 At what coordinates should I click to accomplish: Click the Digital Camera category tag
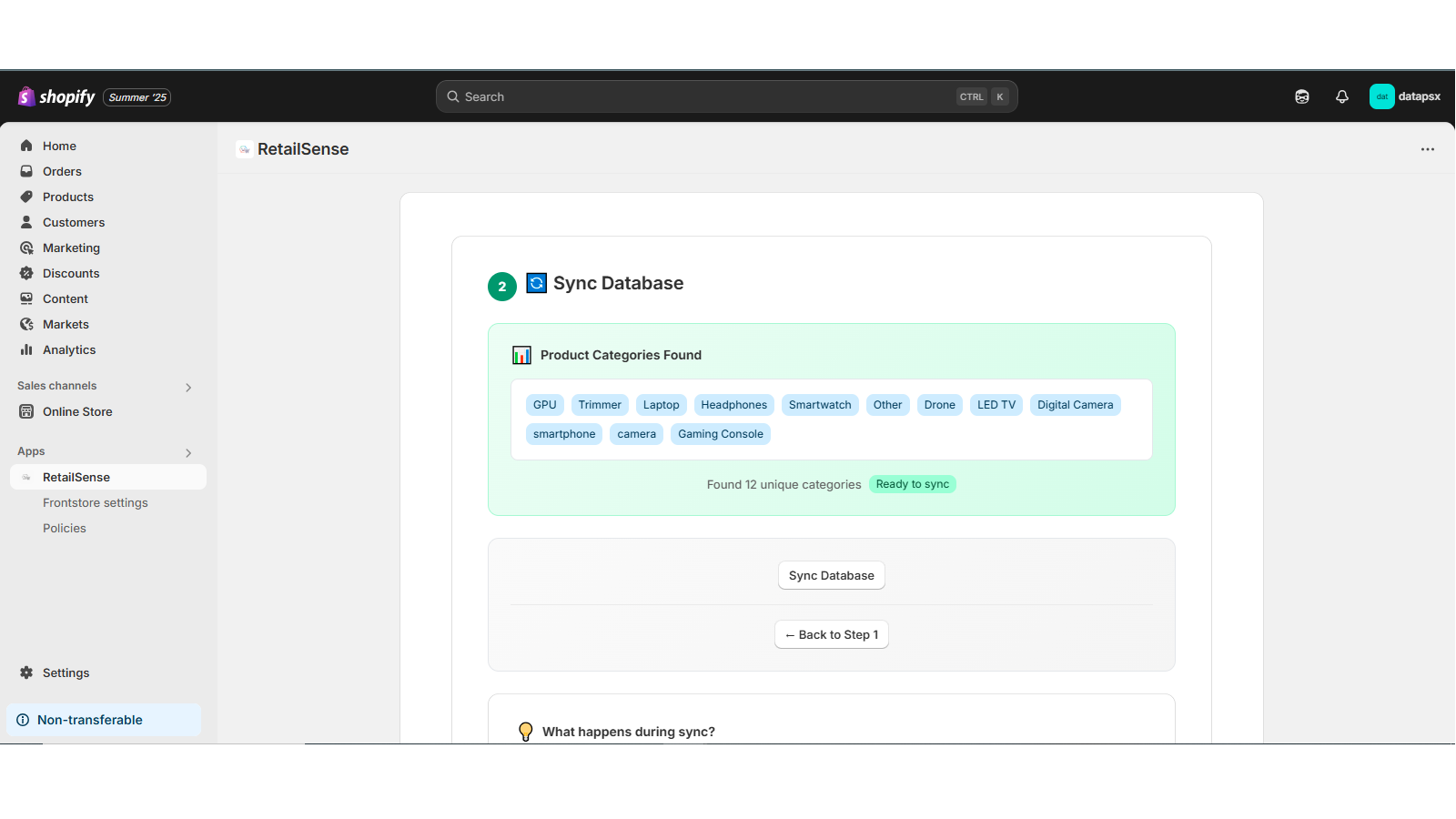(x=1076, y=405)
